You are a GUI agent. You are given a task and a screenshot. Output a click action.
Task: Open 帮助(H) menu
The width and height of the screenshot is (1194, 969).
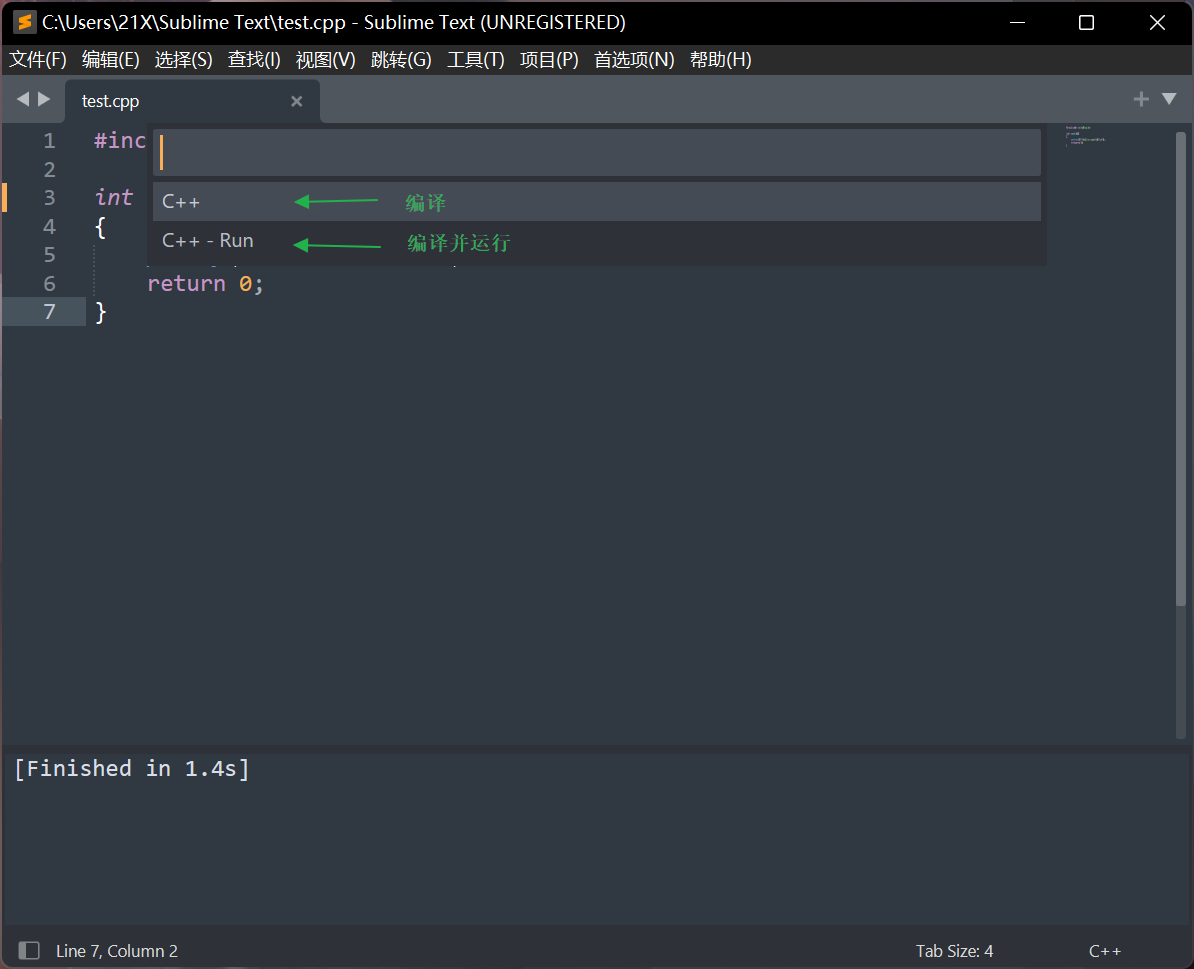pyautogui.click(x=720, y=59)
